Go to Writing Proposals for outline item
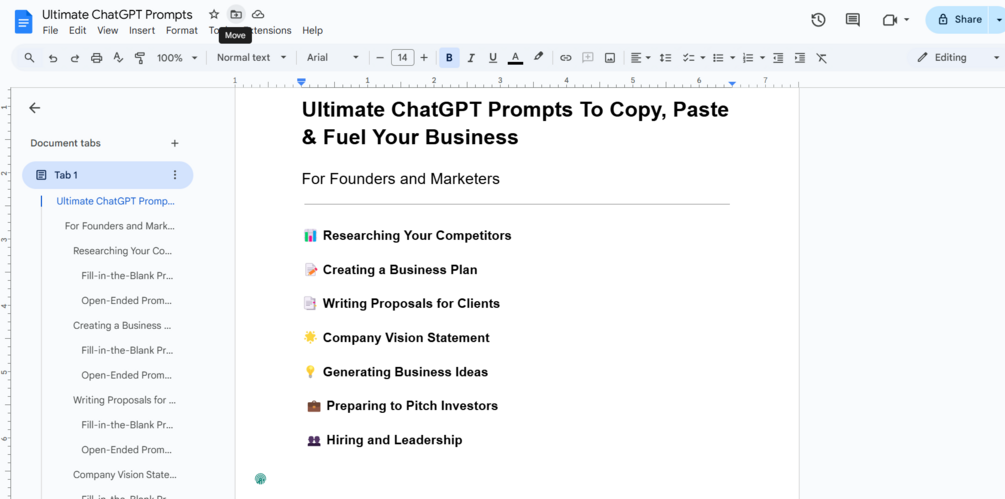The height and width of the screenshot is (499, 1005). click(x=124, y=400)
